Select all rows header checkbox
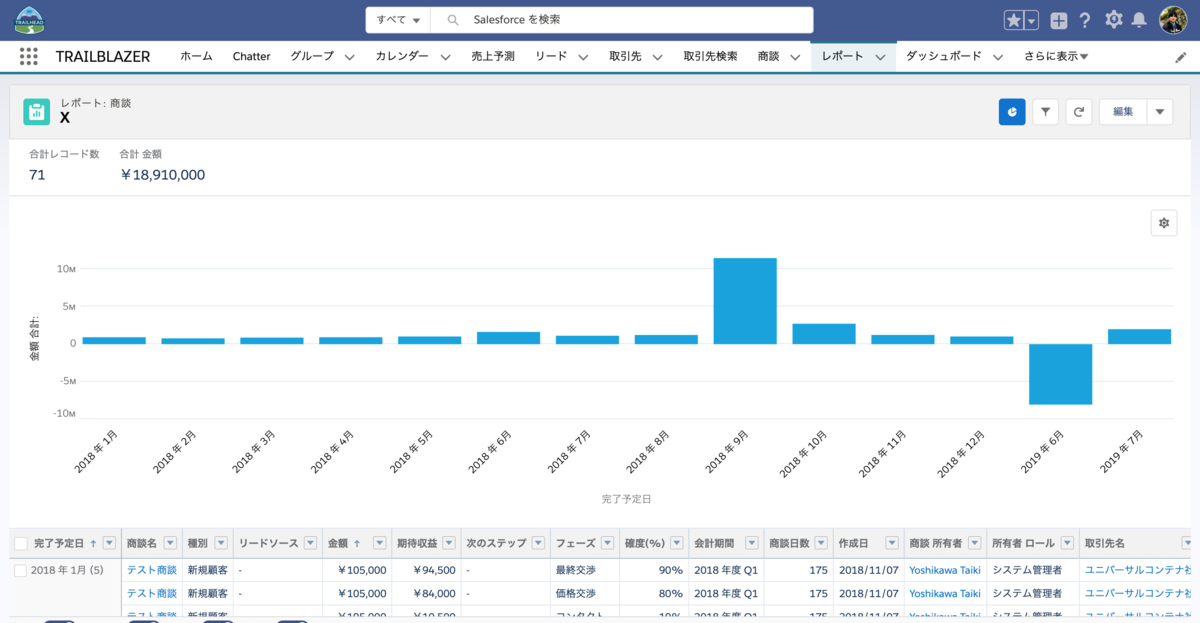1200x623 pixels. point(21,543)
